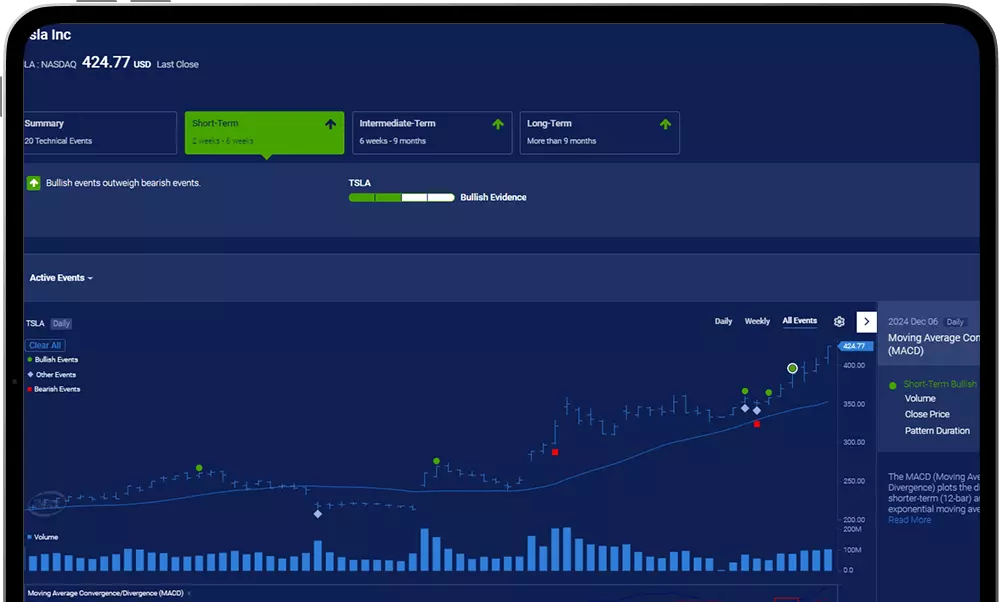
Task: Click the TSLA Bullish Evidence meter bar
Action: click(x=401, y=198)
